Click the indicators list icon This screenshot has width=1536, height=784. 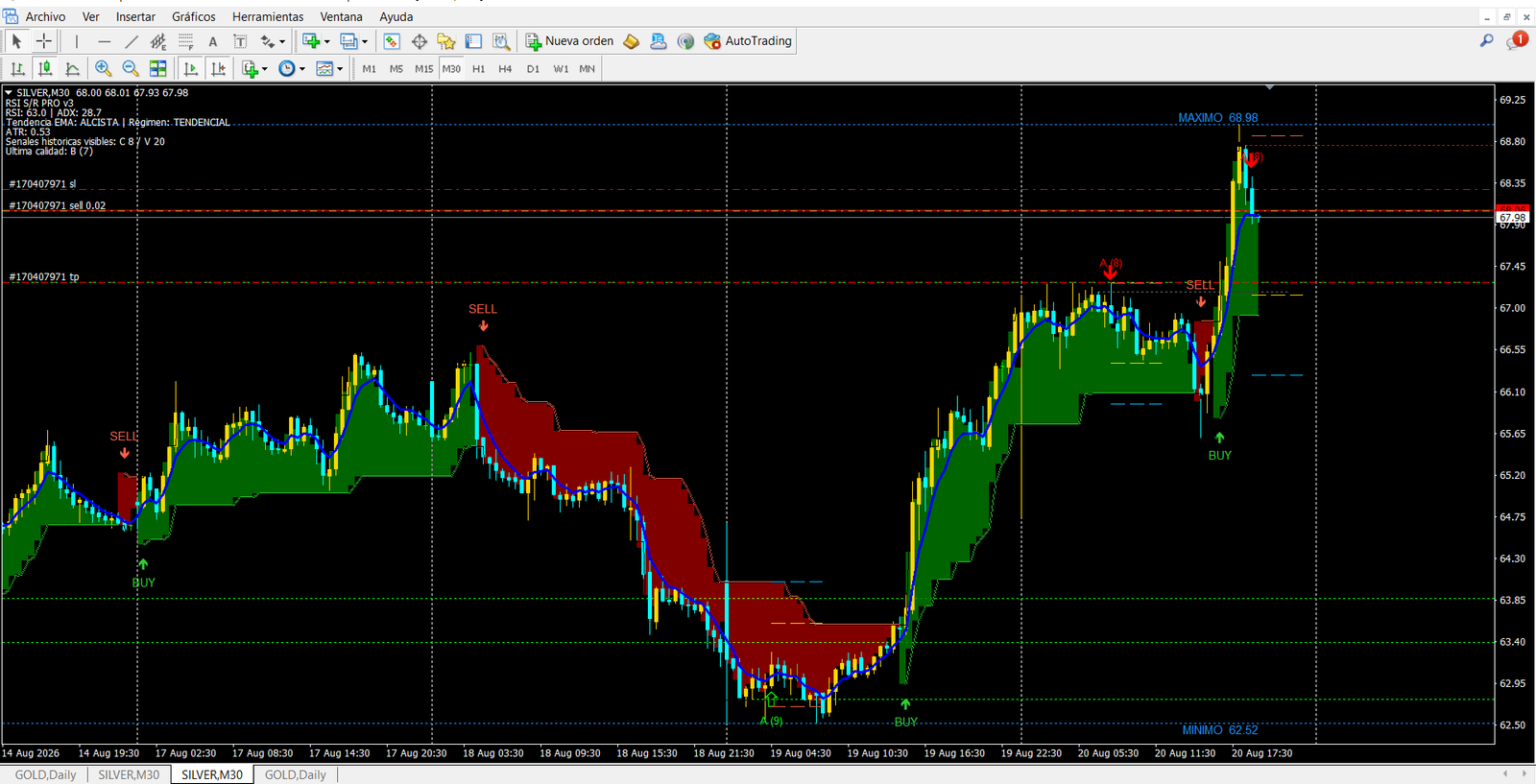click(250, 68)
